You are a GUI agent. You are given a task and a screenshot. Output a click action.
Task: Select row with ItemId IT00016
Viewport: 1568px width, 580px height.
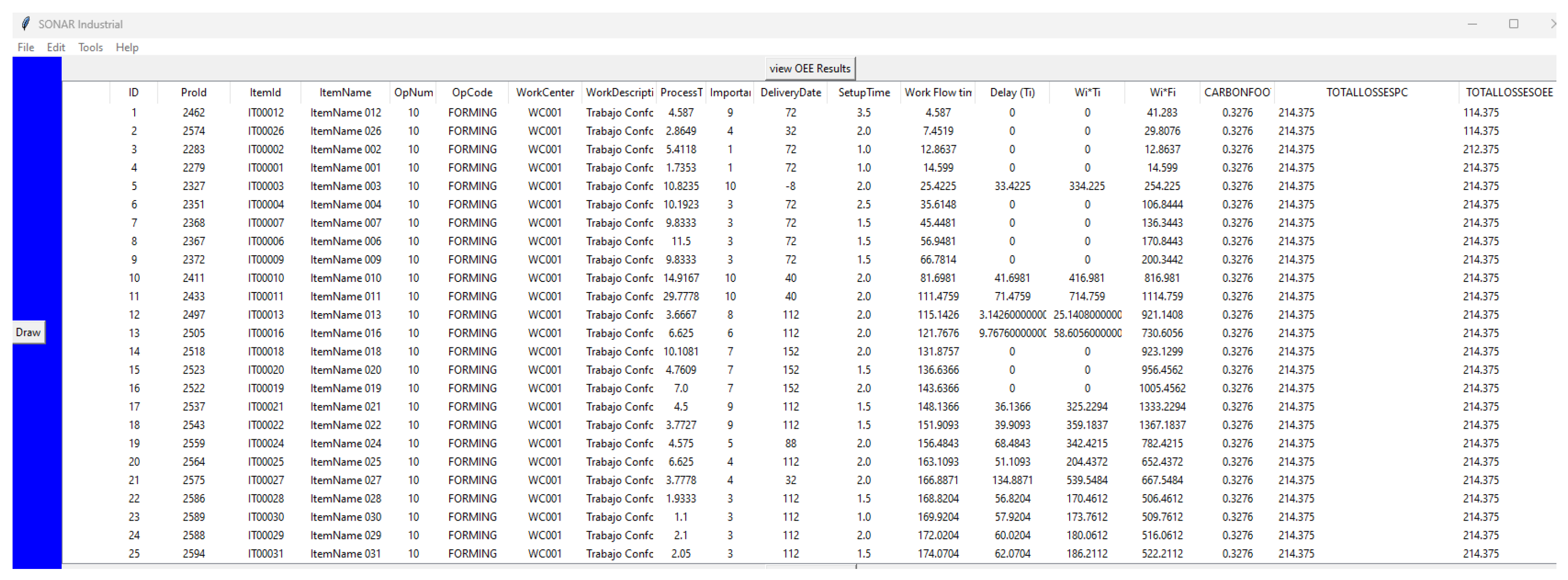click(x=265, y=333)
